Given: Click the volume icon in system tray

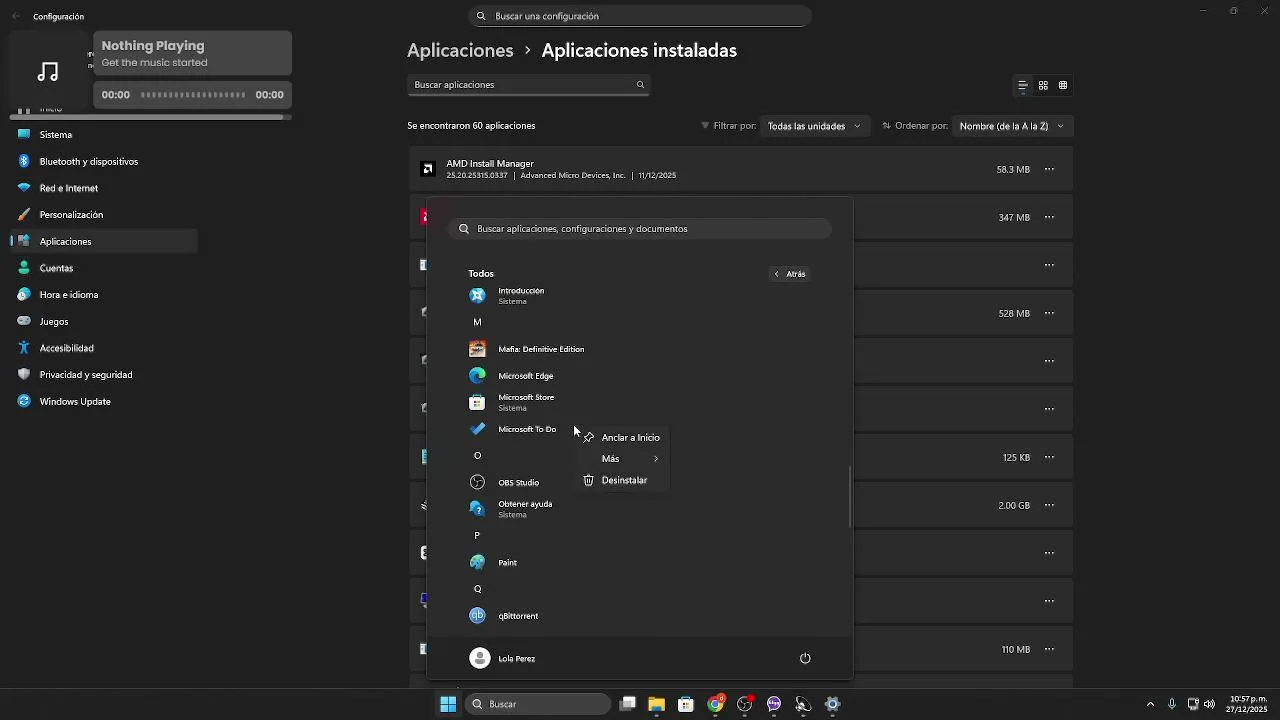Looking at the screenshot, I should pos(1210,704).
